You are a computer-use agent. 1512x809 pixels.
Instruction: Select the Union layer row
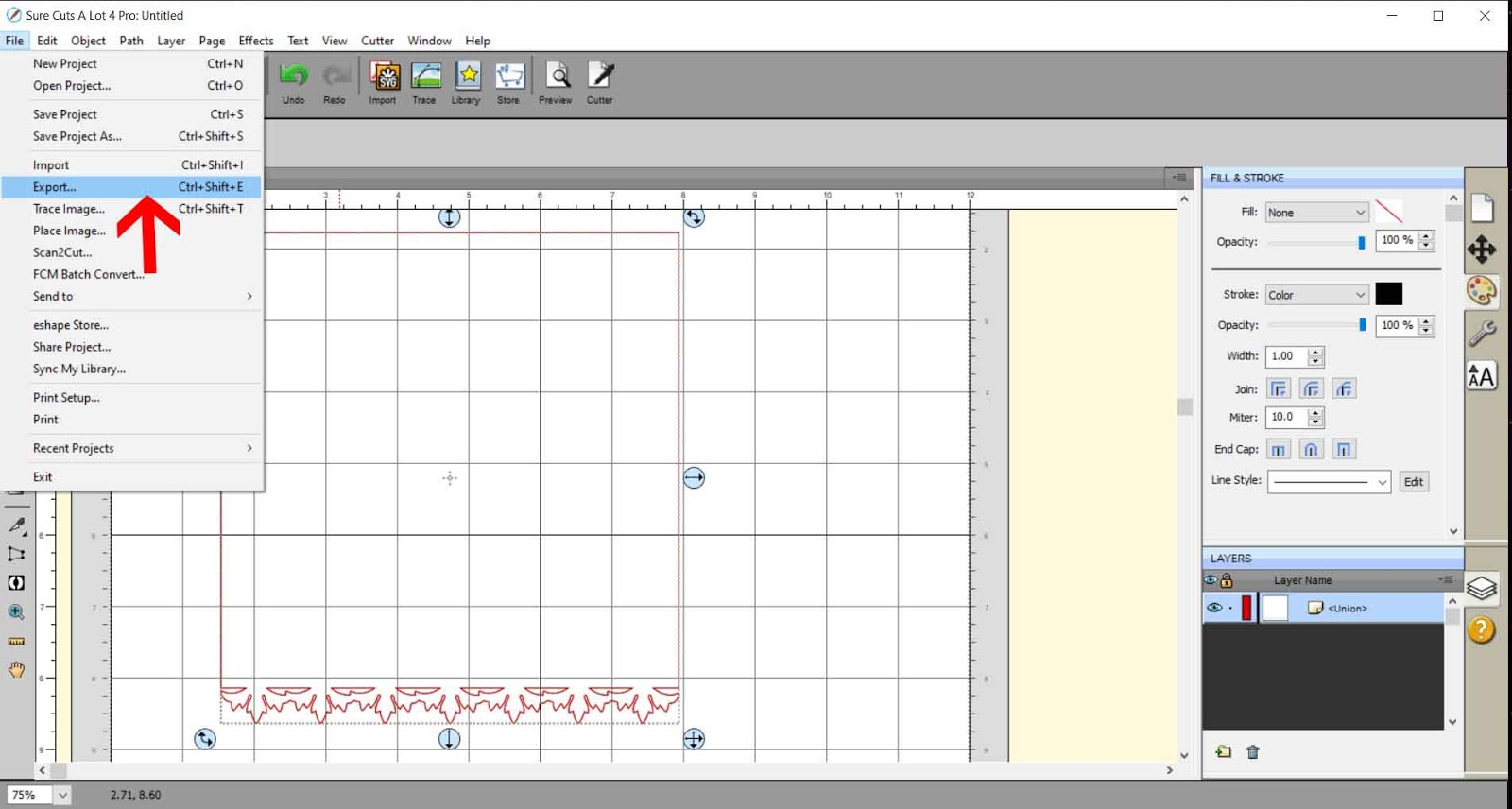tap(1324, 608)
